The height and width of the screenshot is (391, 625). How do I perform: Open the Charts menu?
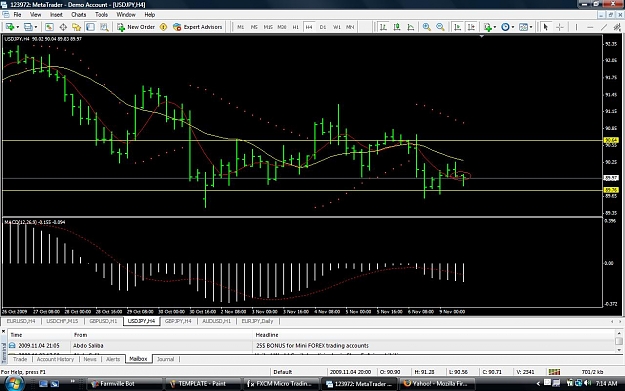[x=79, y=15]
